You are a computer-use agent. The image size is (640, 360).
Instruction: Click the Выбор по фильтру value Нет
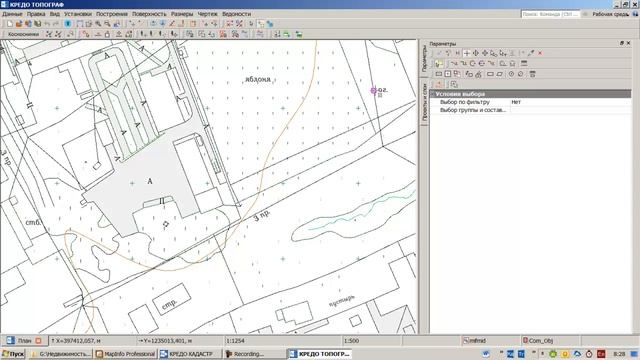coord(516,102)
